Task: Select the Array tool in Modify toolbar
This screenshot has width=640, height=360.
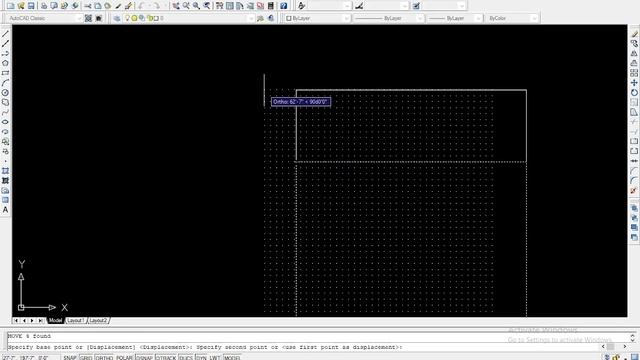Action: tap(634, 73)
